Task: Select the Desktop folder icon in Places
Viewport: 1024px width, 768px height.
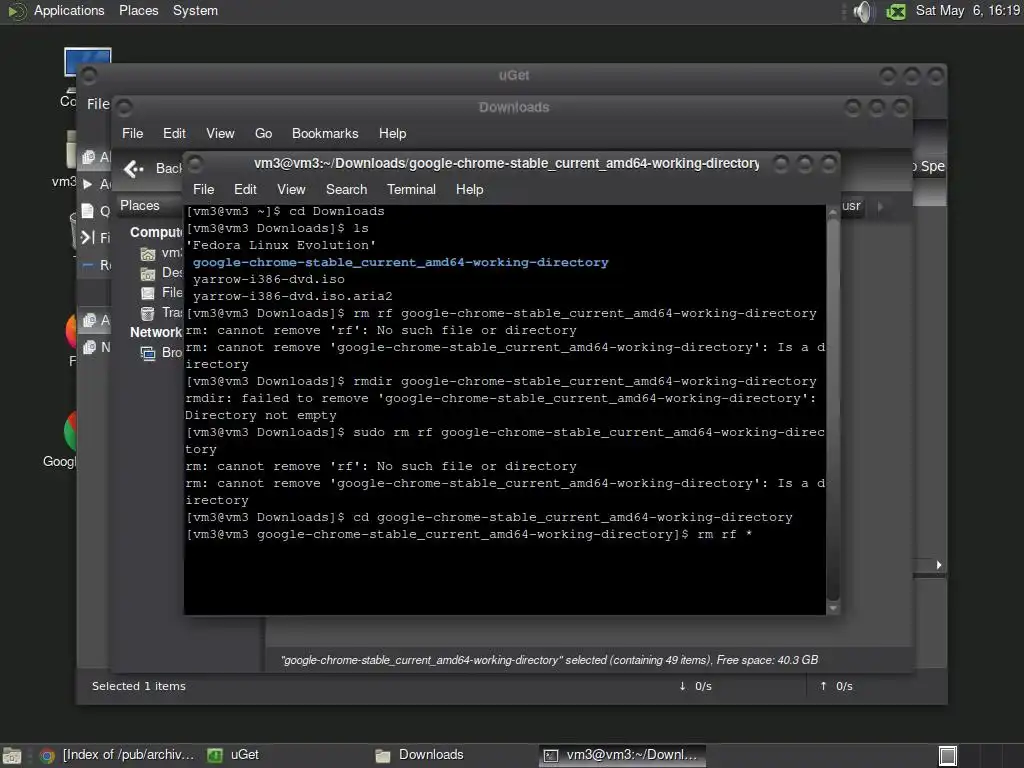Action: pos(148,273)
